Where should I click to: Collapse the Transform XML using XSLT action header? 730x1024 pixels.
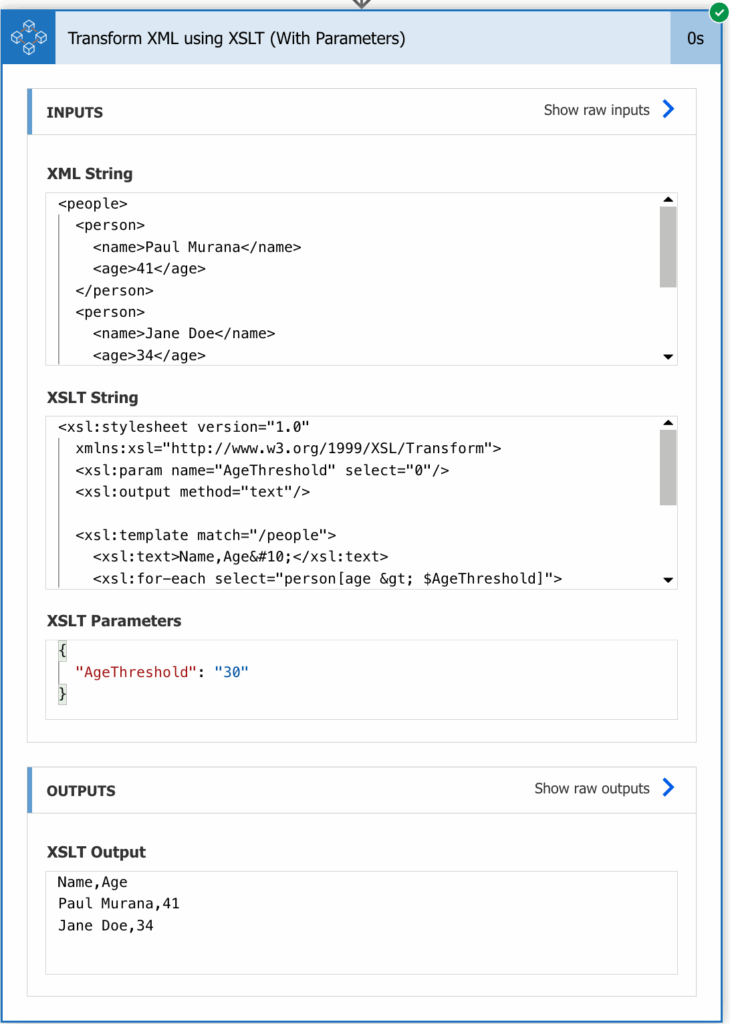[362, 39]
